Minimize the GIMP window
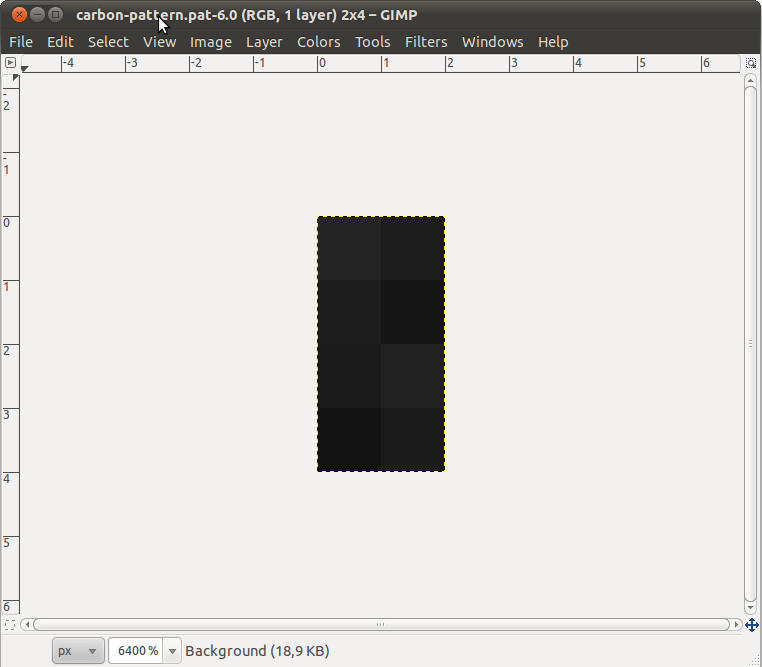 [x=37, y=15]
